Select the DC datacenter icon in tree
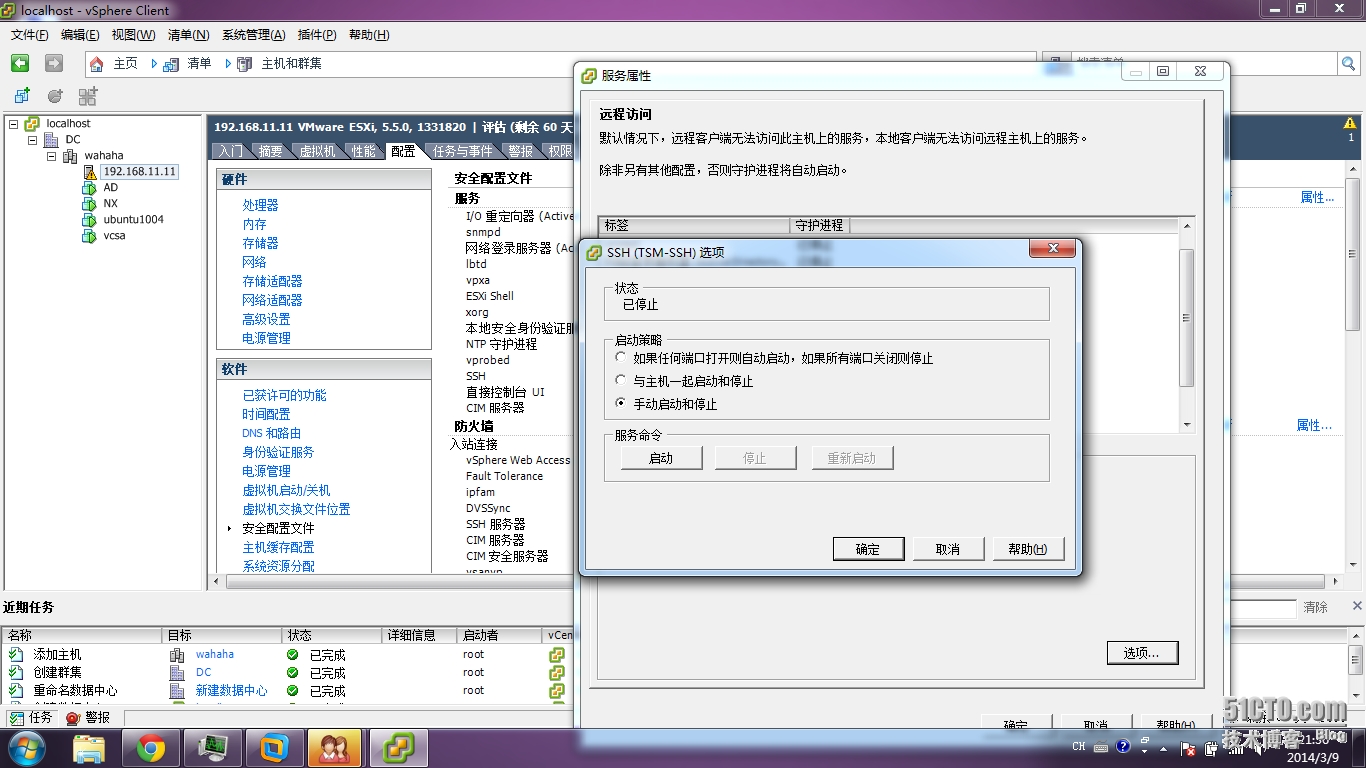This screenshot has height=768, width=1366. [51, 140]
